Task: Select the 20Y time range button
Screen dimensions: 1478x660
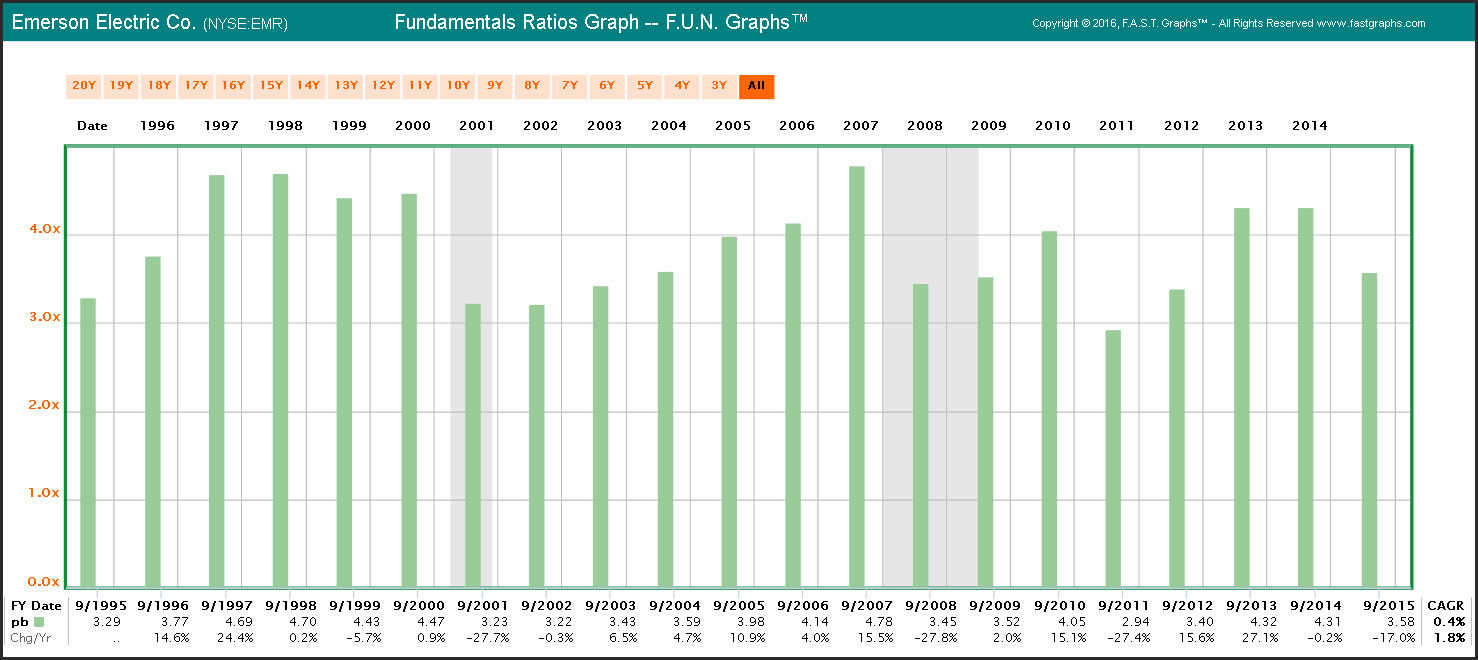Action: tap(84, 86)
